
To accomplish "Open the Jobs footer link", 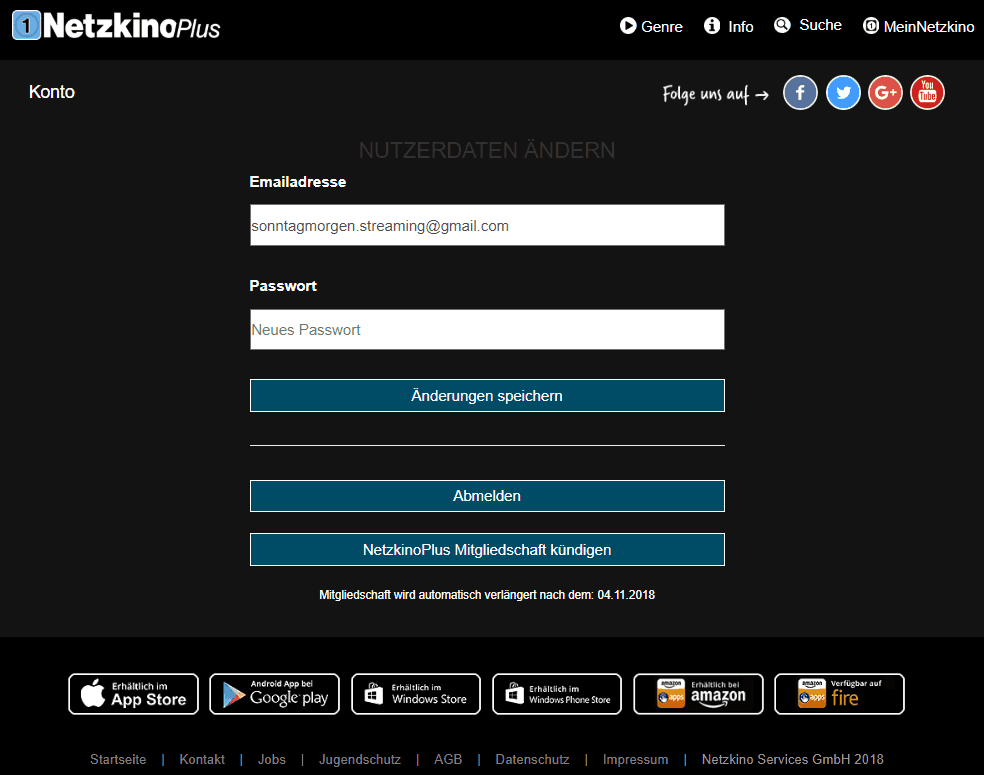I will point(272,759).
